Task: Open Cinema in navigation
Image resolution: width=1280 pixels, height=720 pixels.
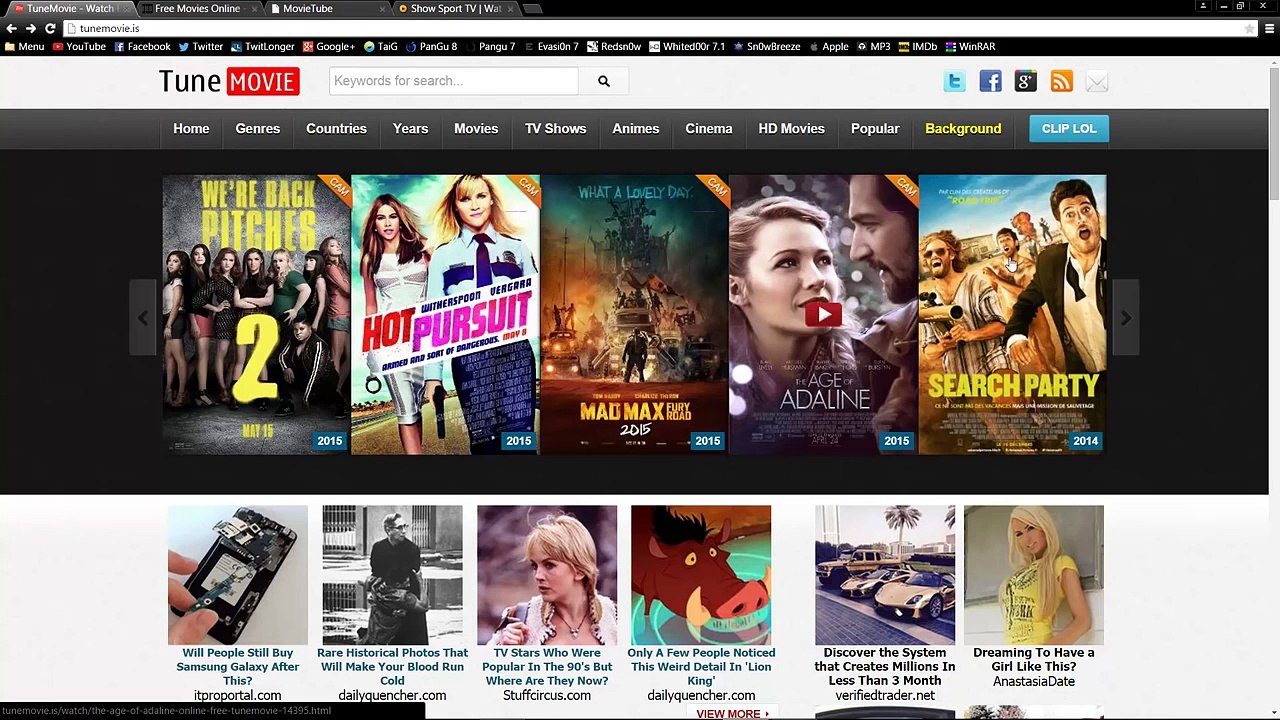Action: (x=709, y=129)
